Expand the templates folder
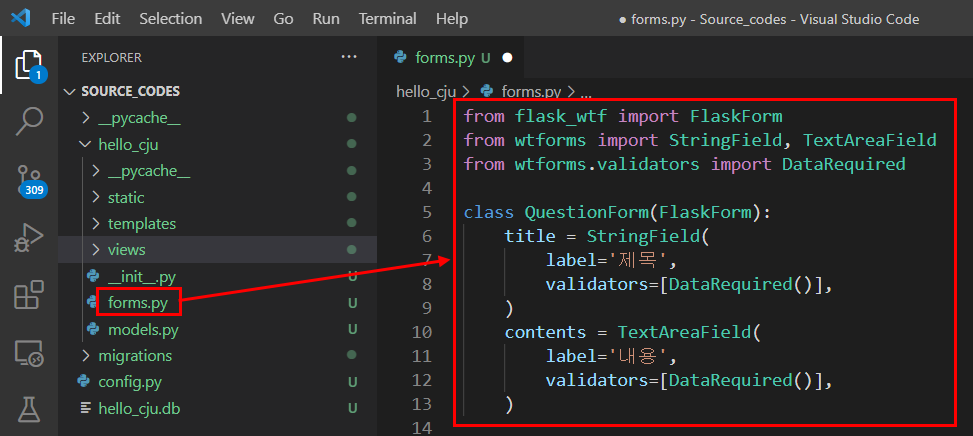 click(95, 223)
